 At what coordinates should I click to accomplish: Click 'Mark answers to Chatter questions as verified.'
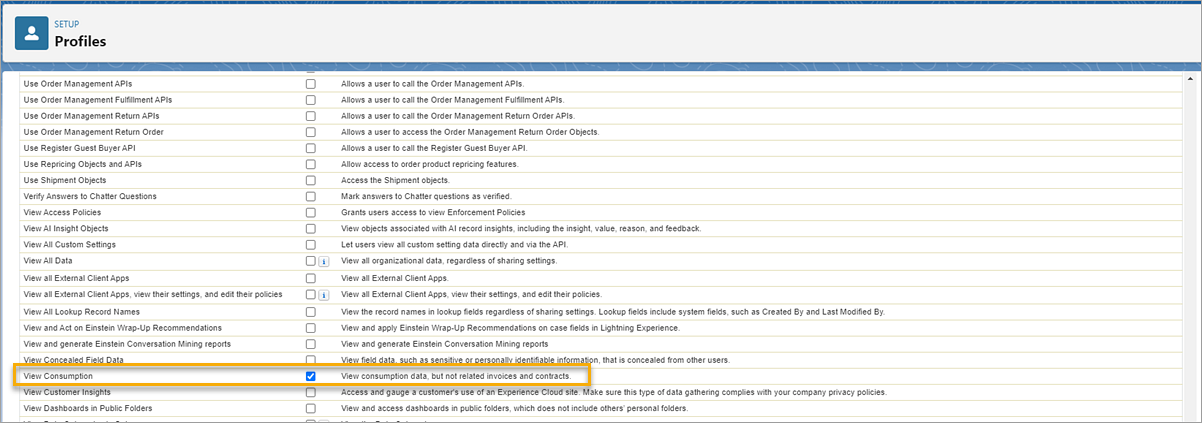coord(427,196)
